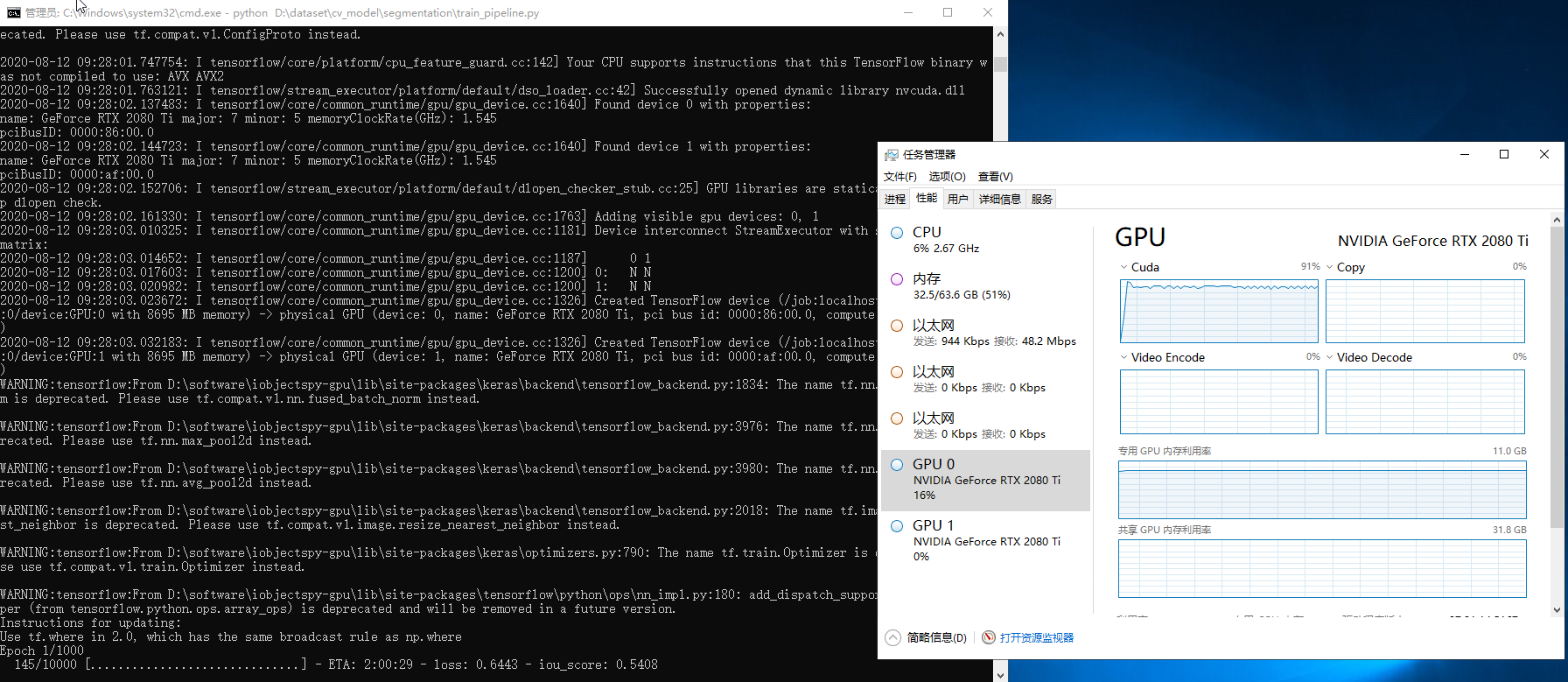Click the GPU 0 circle icon
This screenshot has width=1568, height=682.
(x=897, y=465)
